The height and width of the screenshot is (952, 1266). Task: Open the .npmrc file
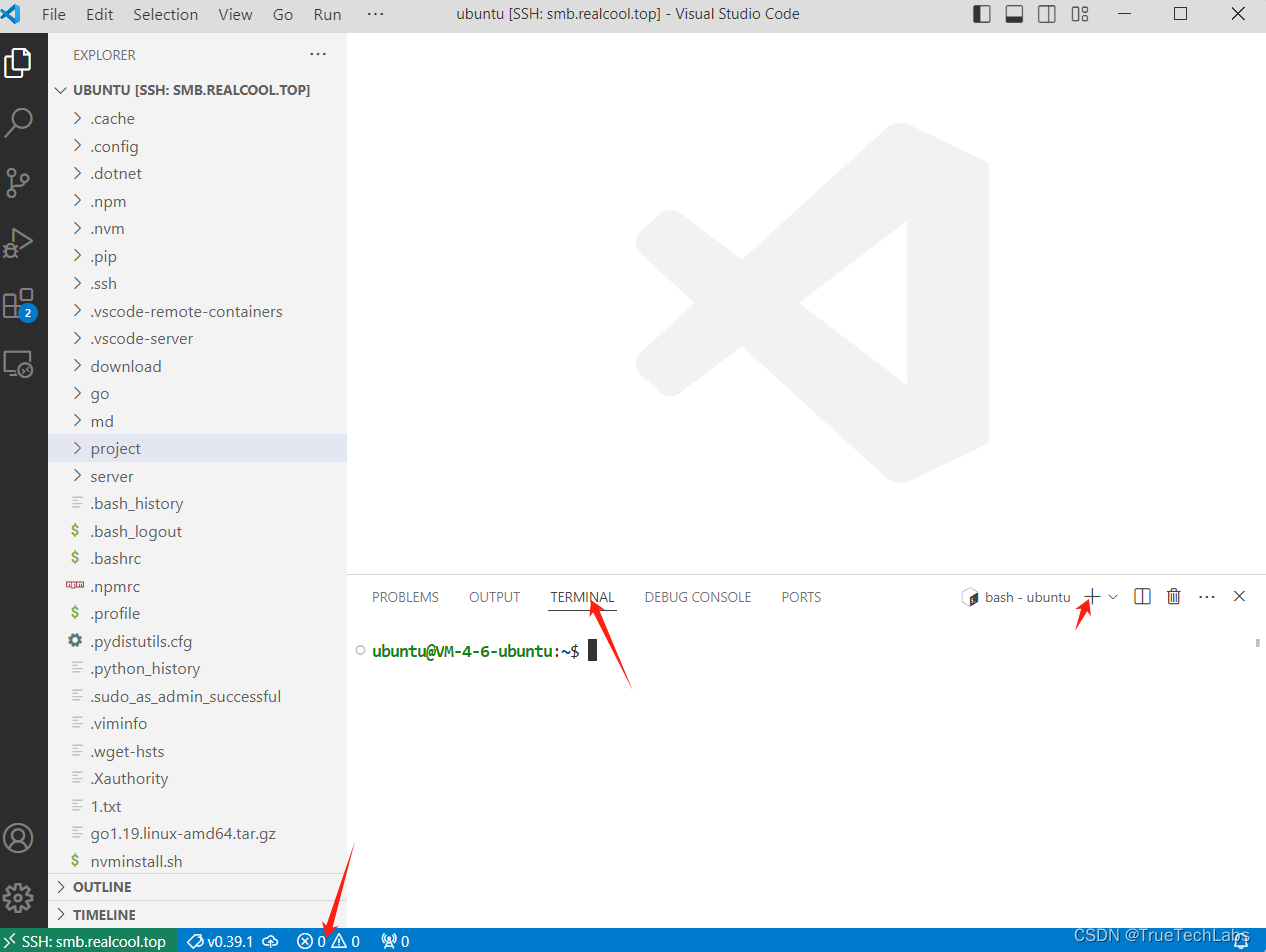tap(198, 586)
